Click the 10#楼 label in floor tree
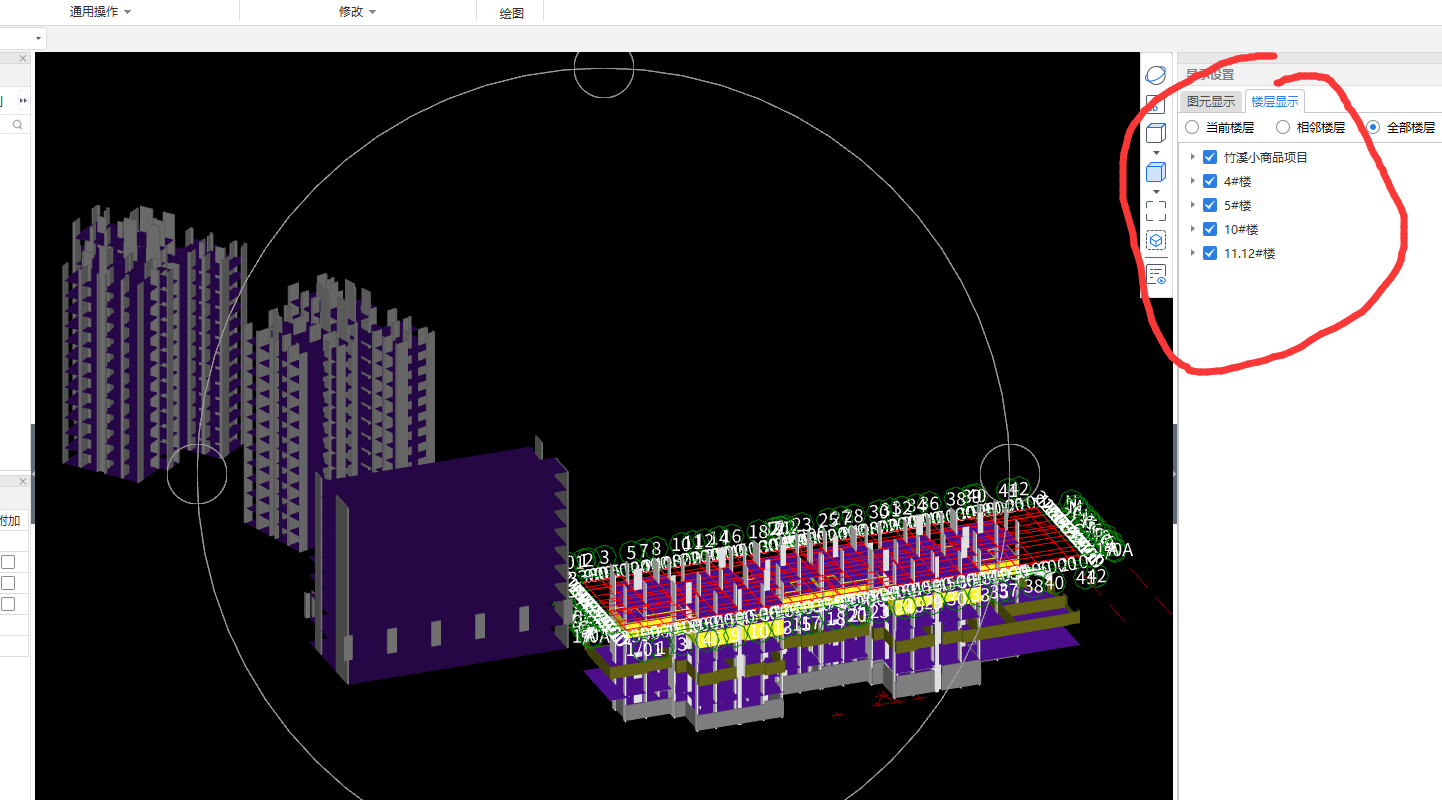1442x800 pixels. [1240, 229]
